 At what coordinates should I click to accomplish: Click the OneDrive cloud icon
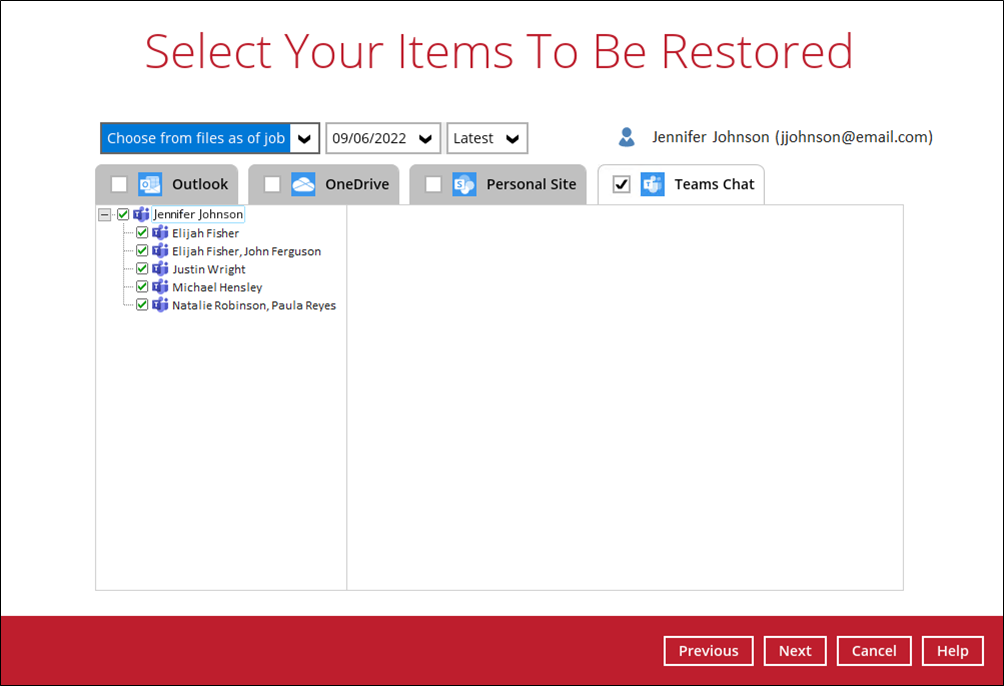[x=303, y=184]
